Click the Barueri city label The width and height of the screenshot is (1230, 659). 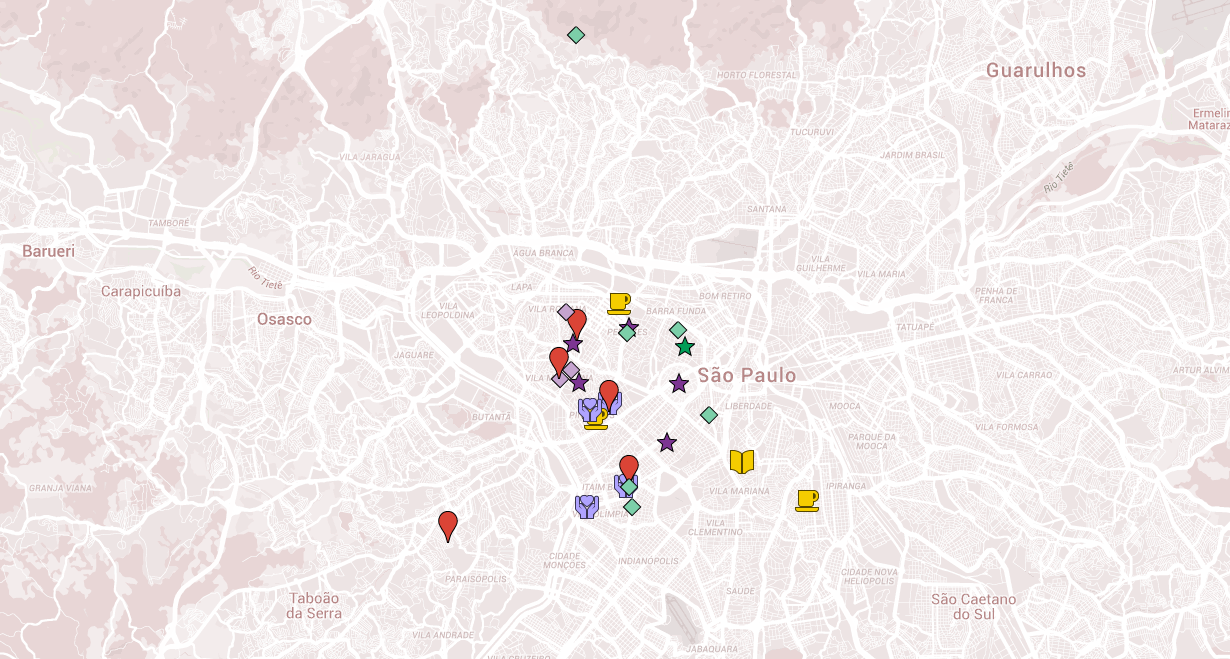click(49, 251)
